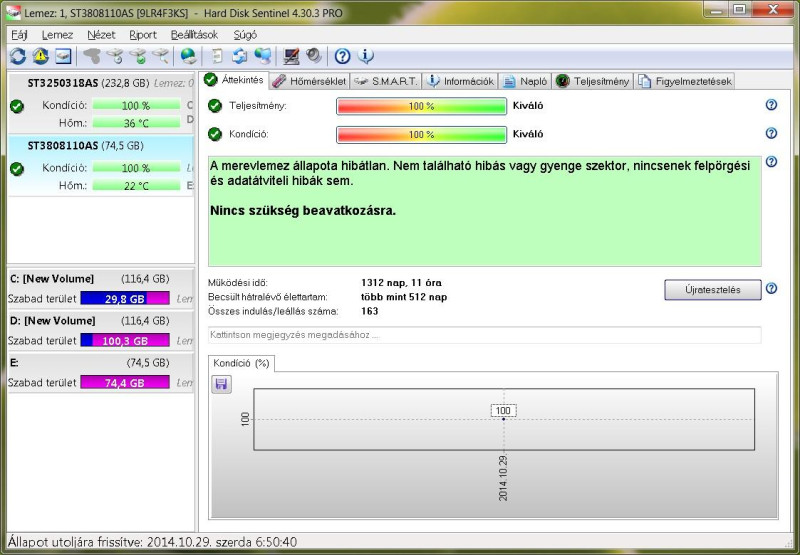
Task: Click the hard disk panel toolbar icon
Action: coord(63,56)
